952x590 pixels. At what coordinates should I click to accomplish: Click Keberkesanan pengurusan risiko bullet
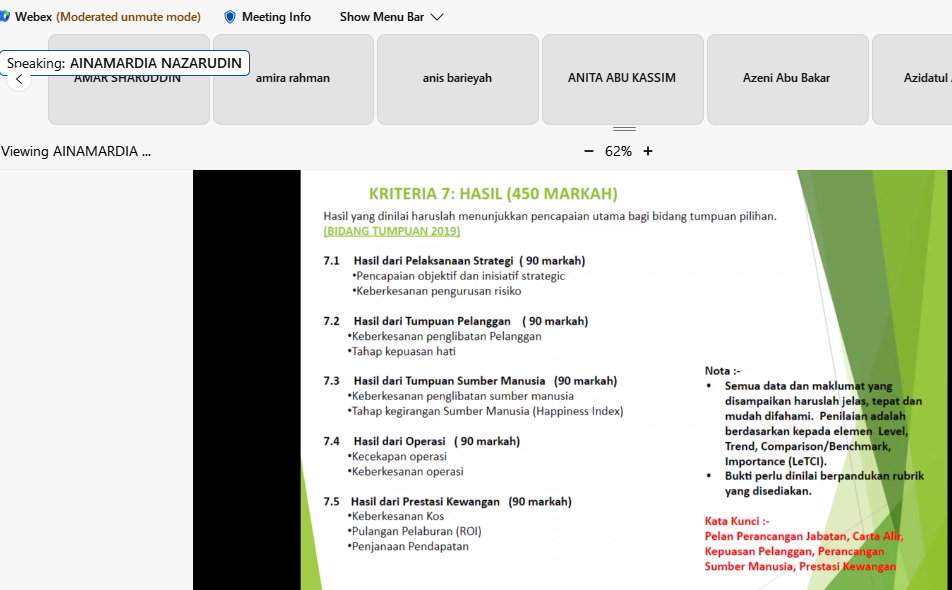point(437,291)
